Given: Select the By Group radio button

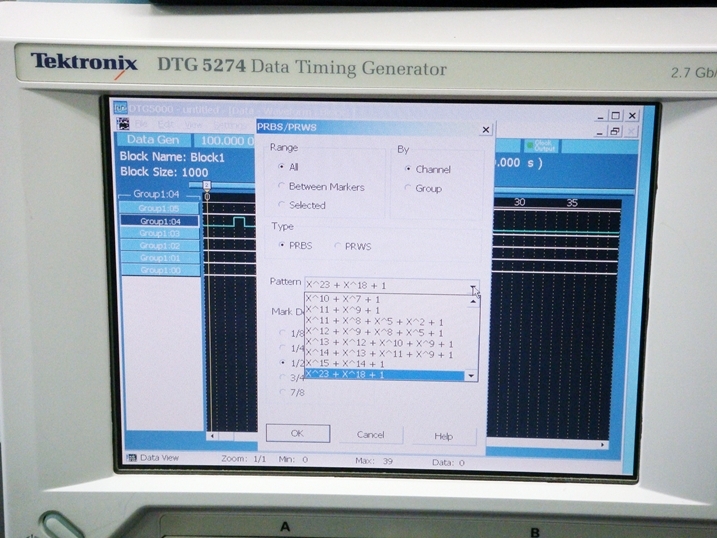Looking at the screenshot, I should tap(408, 187).
